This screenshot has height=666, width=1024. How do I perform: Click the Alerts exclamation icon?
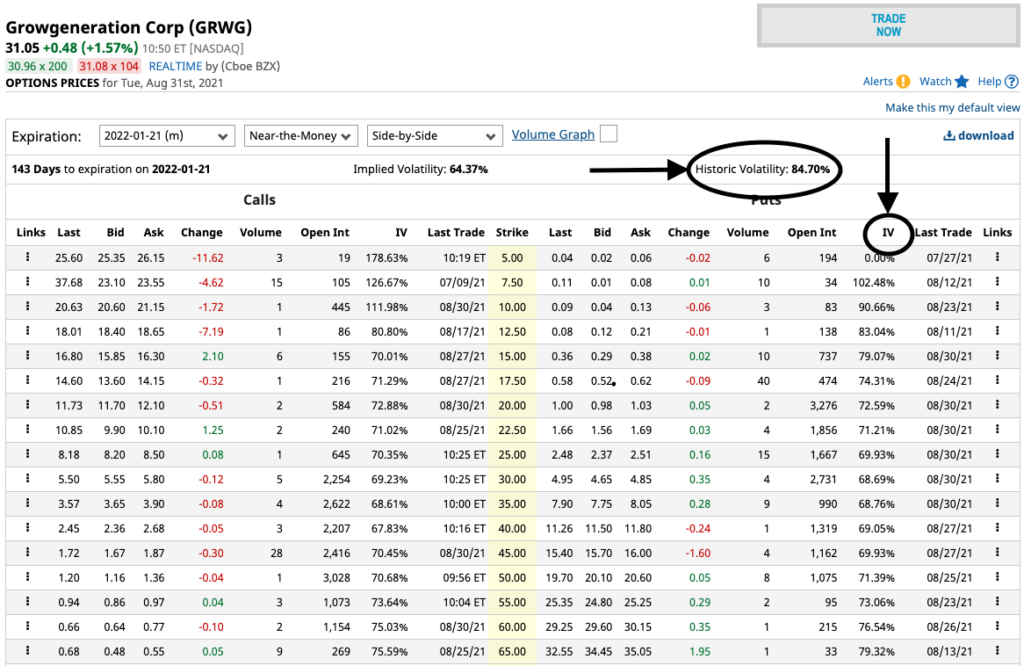click(x=903, y=82)
